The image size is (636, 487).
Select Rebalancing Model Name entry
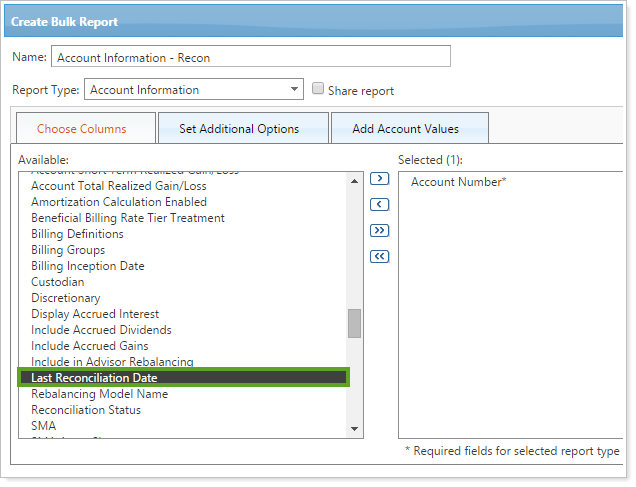(x=99, y=394)
